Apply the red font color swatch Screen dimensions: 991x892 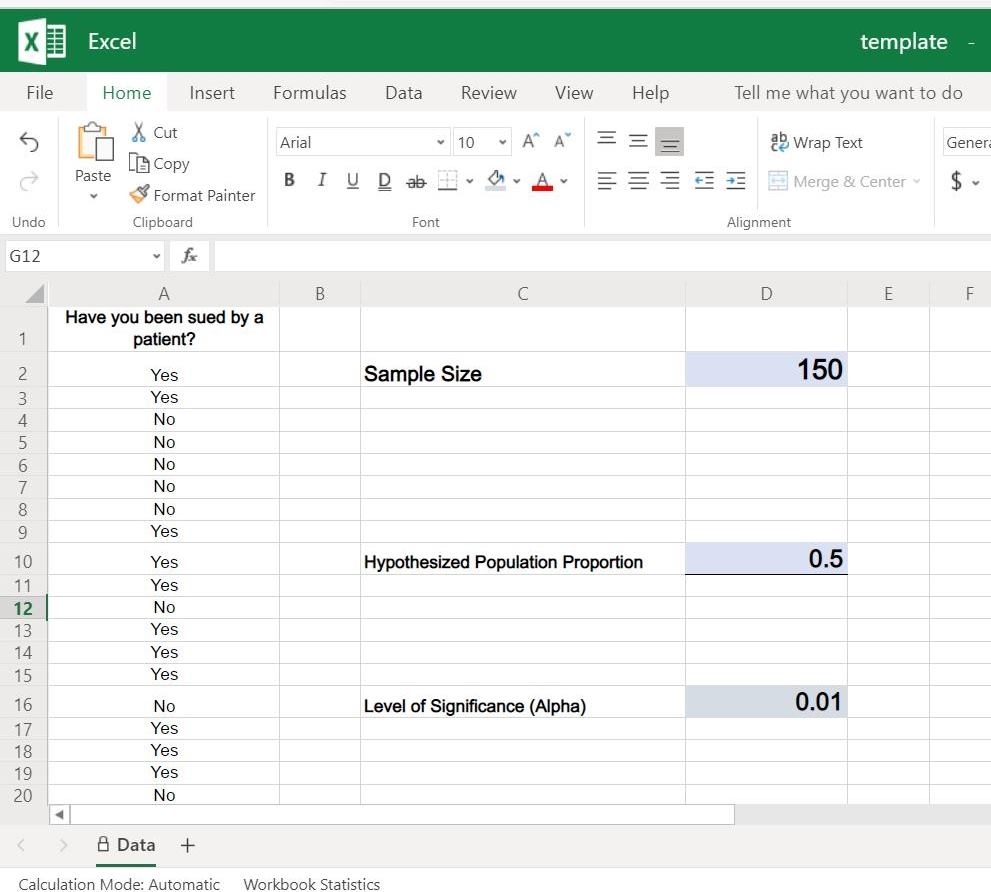click(x=542, y=181)
